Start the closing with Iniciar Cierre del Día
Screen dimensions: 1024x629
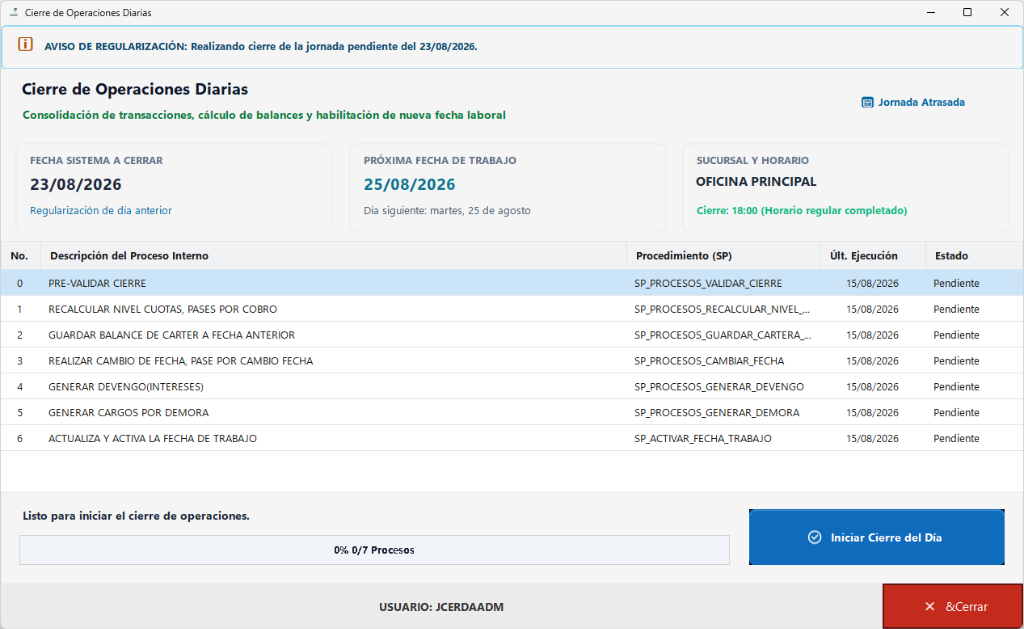point(876,537)
